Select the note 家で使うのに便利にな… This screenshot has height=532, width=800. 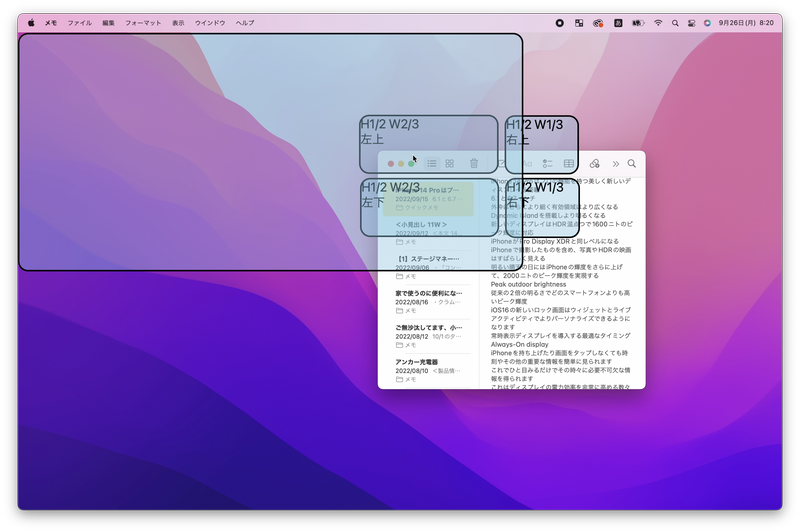coord(429,301)
